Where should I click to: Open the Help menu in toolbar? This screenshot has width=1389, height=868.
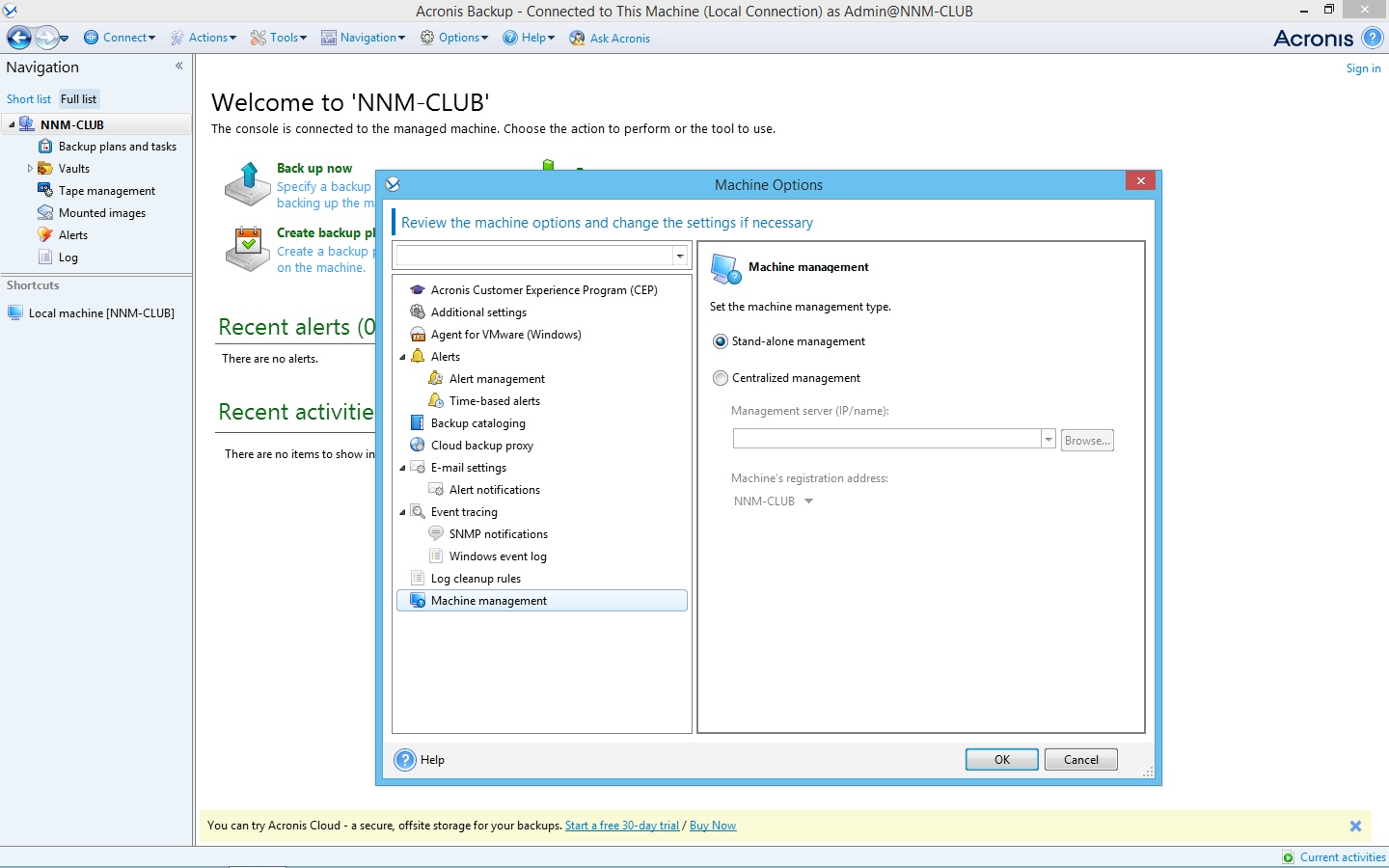pos(529,38)
